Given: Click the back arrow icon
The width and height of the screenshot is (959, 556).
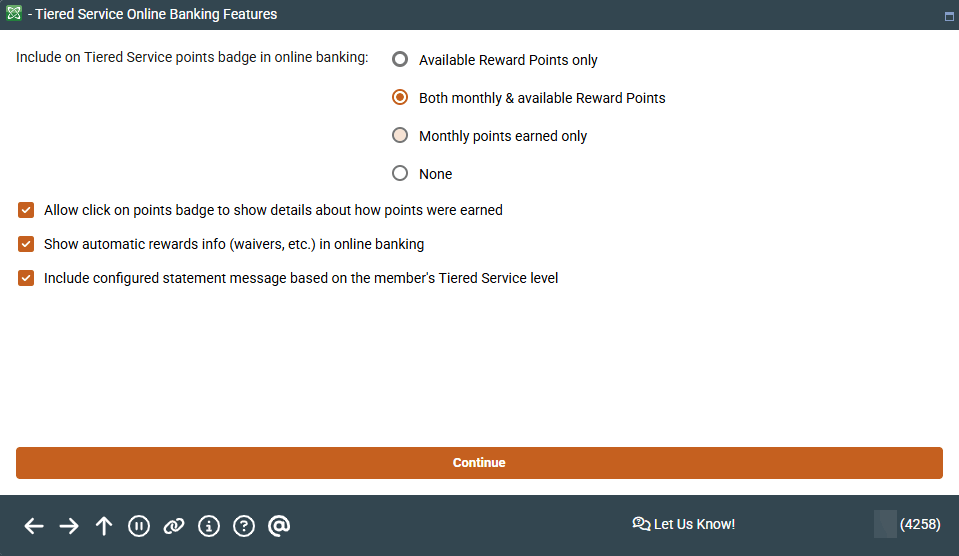Looking at the screenshot, I should (x=34, y=526).
